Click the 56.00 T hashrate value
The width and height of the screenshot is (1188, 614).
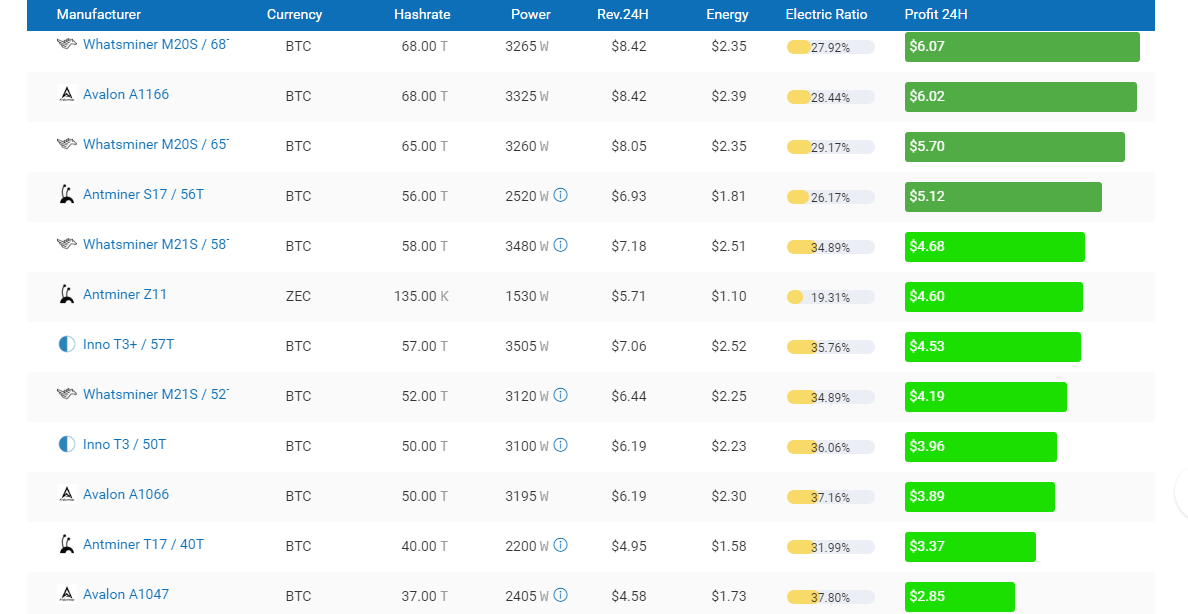click(x=424, y=196)
